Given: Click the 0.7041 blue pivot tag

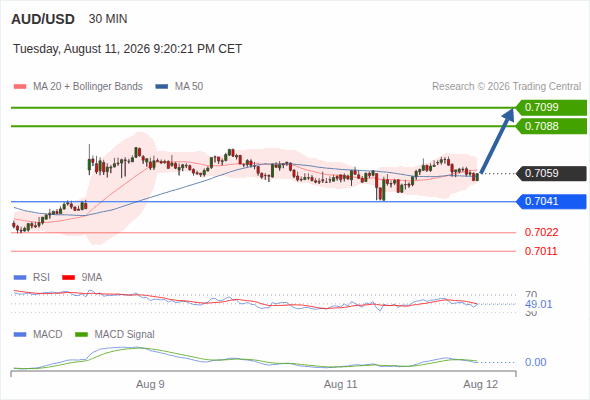Looking at the screenshot, I should [551, 201].
